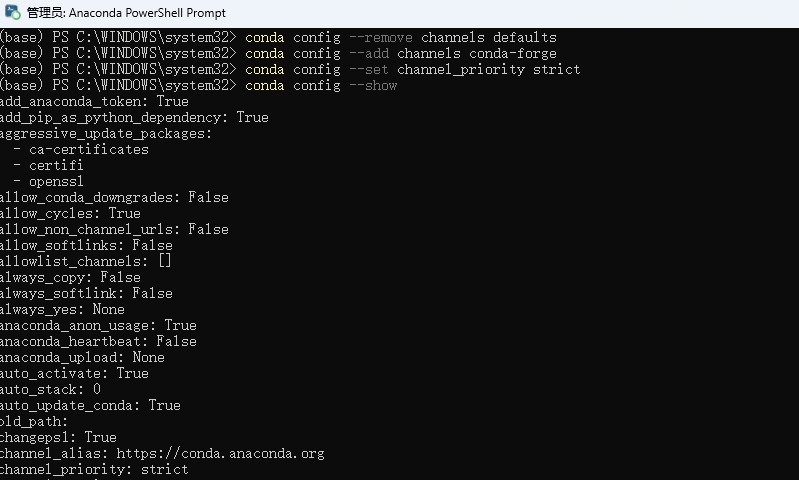Click the 'conda config --show' command line
This screenshot has width=799, height=480.
click(x=321, y=85)
